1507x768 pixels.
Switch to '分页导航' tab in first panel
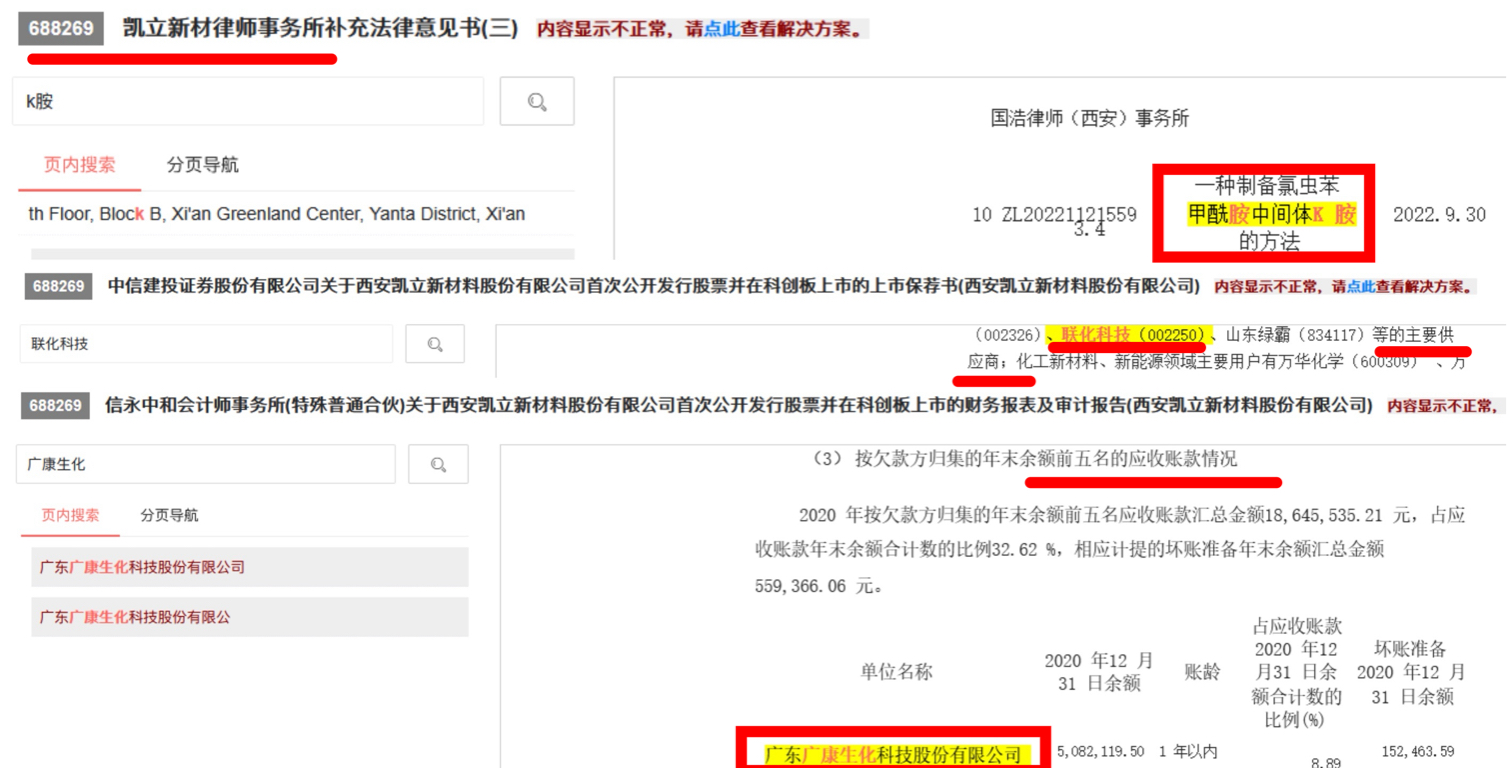click(203, 165)
